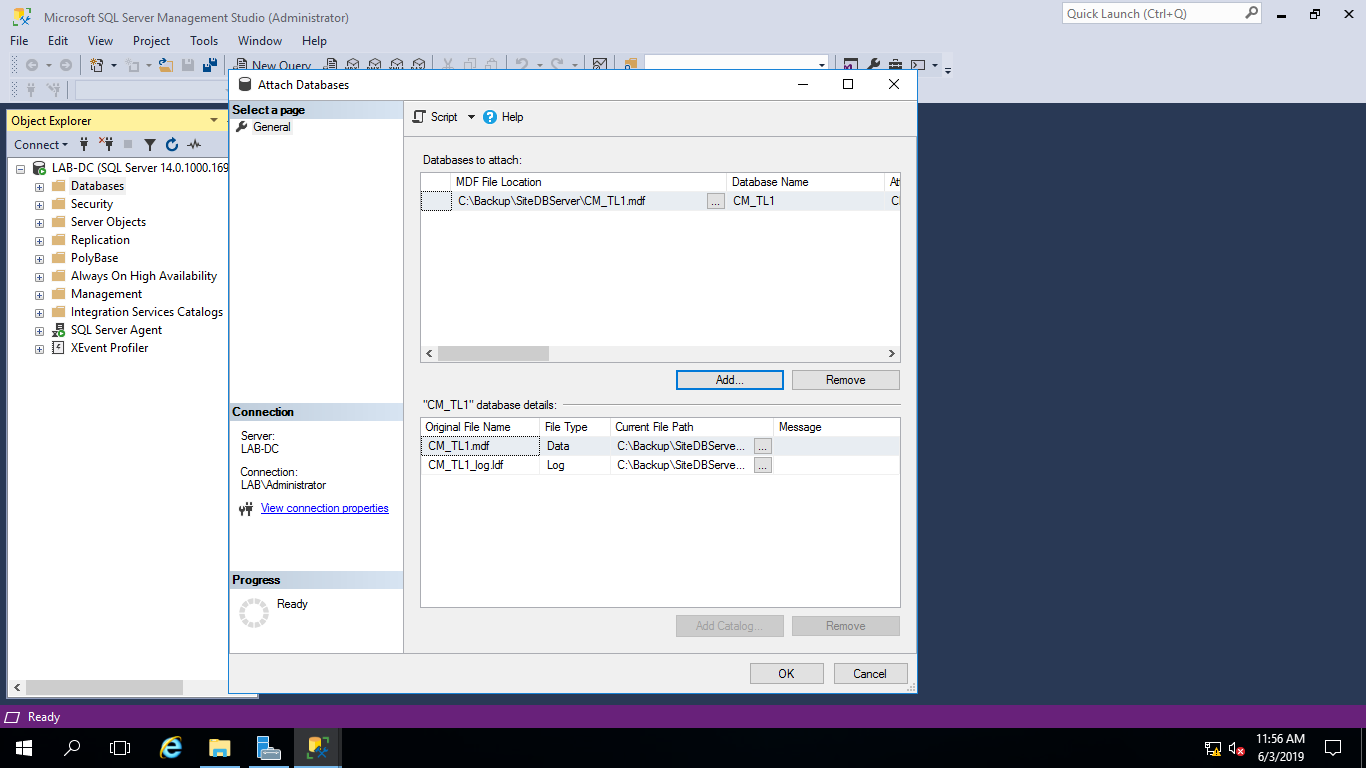Open the Project menu
The width and height of the screenshot is (1366, 768).
click(x=152, y=41)
